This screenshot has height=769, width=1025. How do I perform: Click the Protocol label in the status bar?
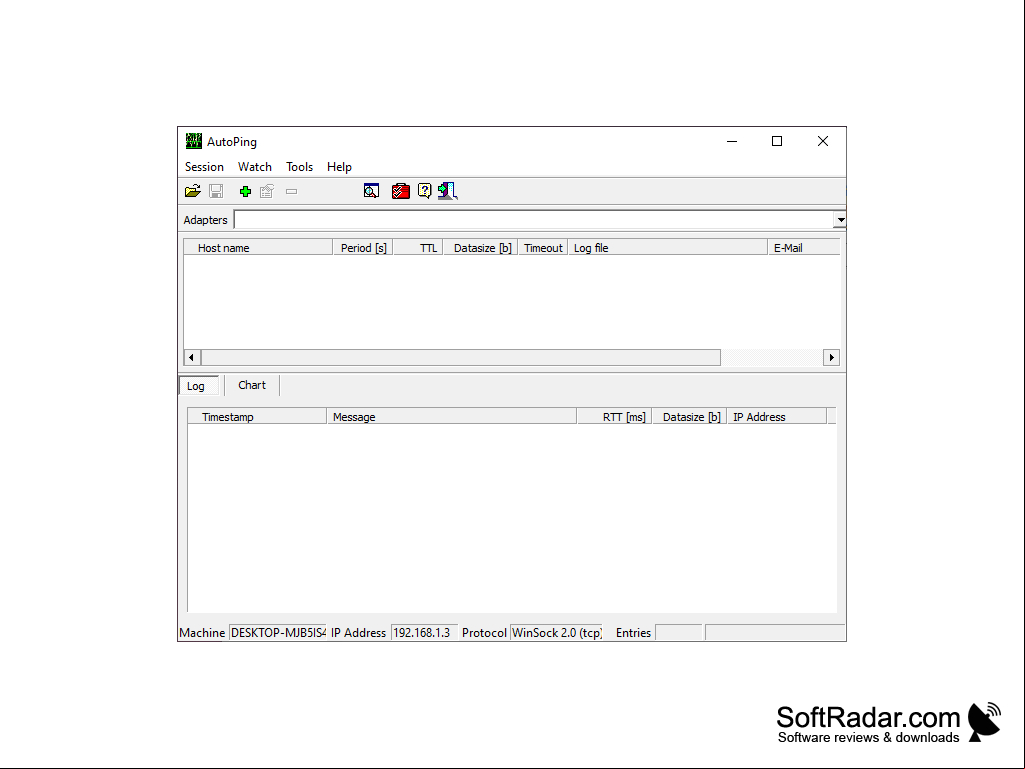coord(484,632)
